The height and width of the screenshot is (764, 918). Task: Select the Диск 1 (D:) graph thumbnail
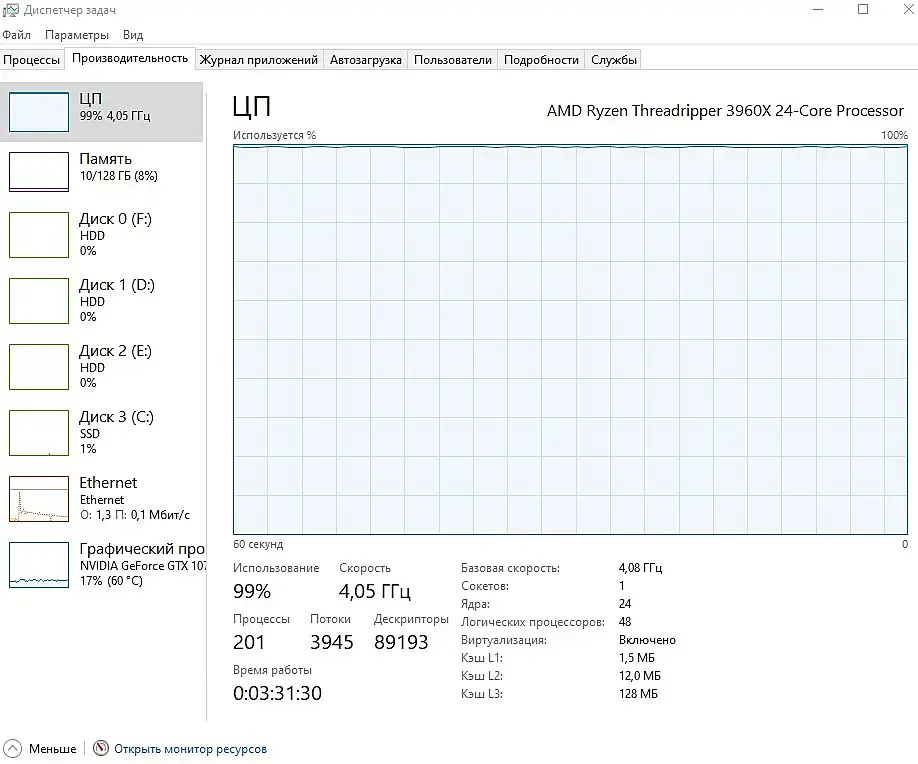39,301
